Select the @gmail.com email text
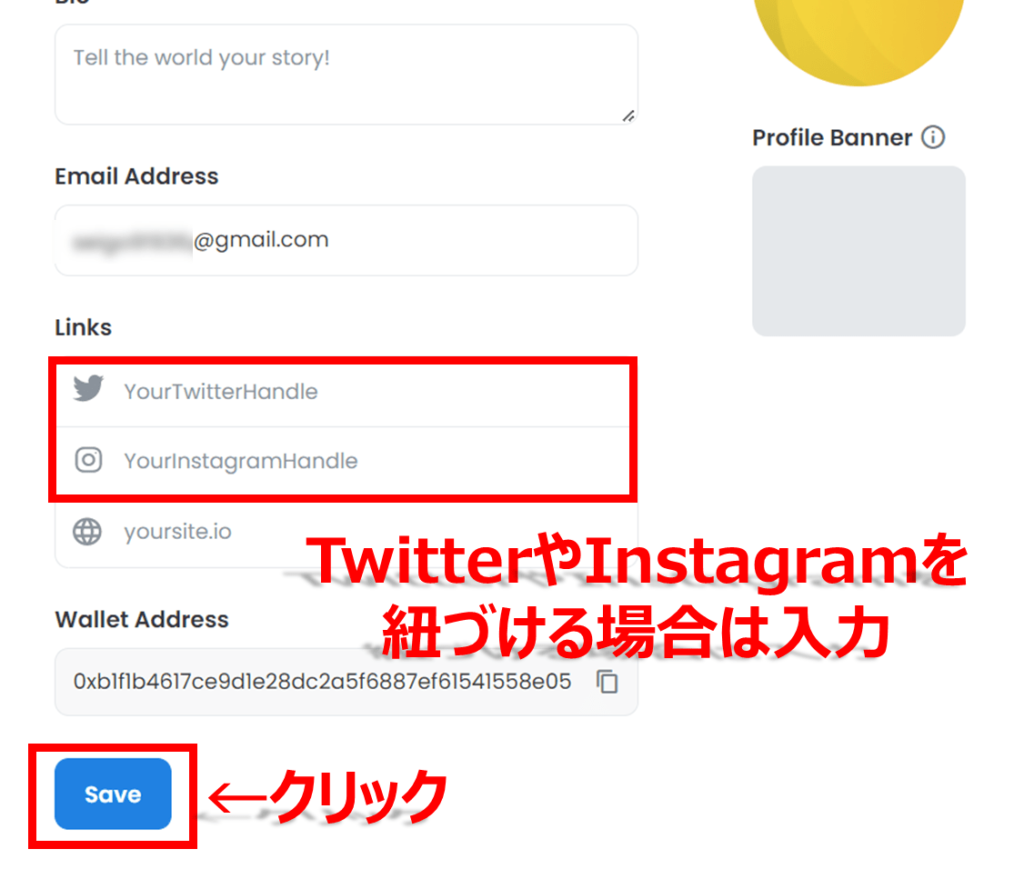 [x=261, y=240]
